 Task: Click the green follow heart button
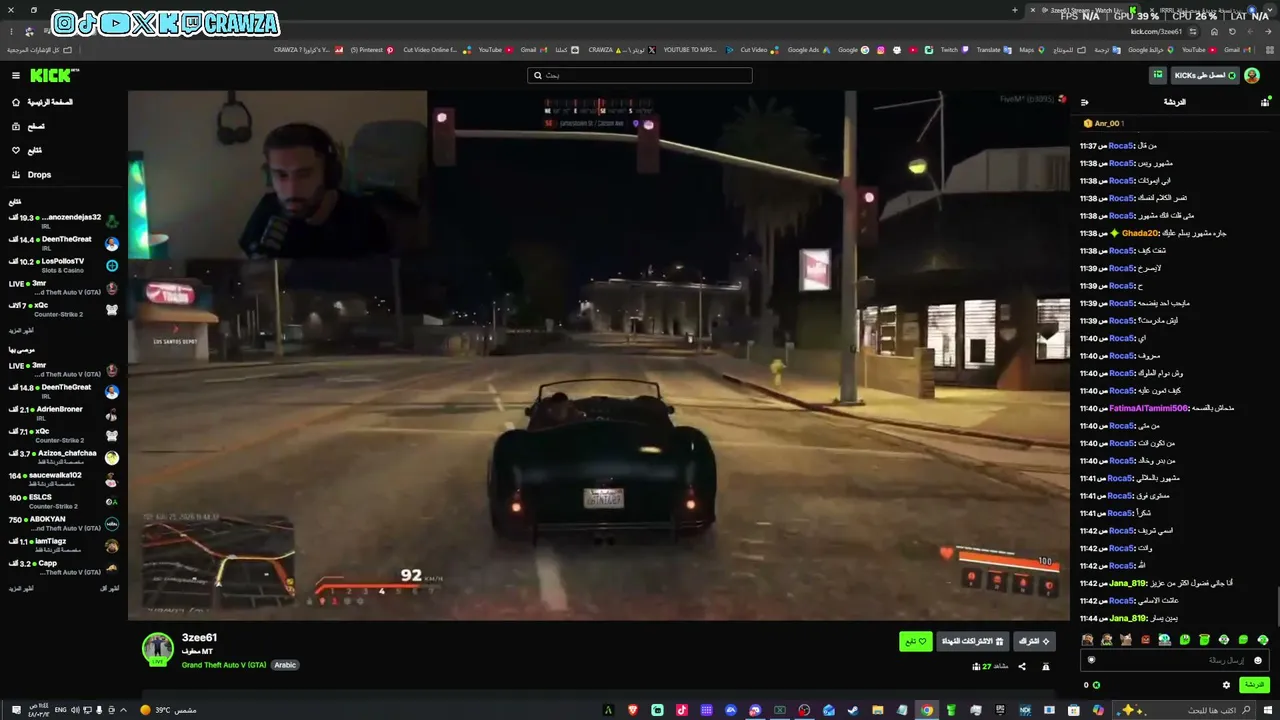916,641
